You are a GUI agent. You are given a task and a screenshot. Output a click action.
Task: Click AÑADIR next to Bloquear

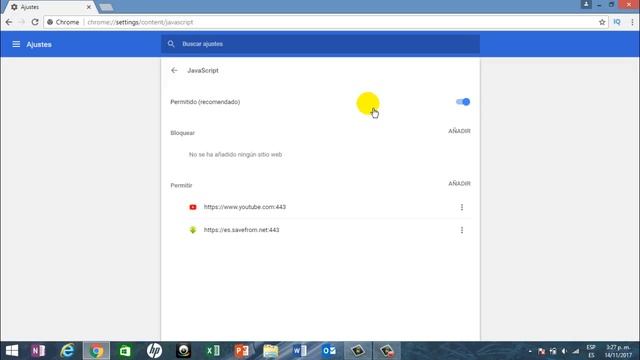point(459,131)
